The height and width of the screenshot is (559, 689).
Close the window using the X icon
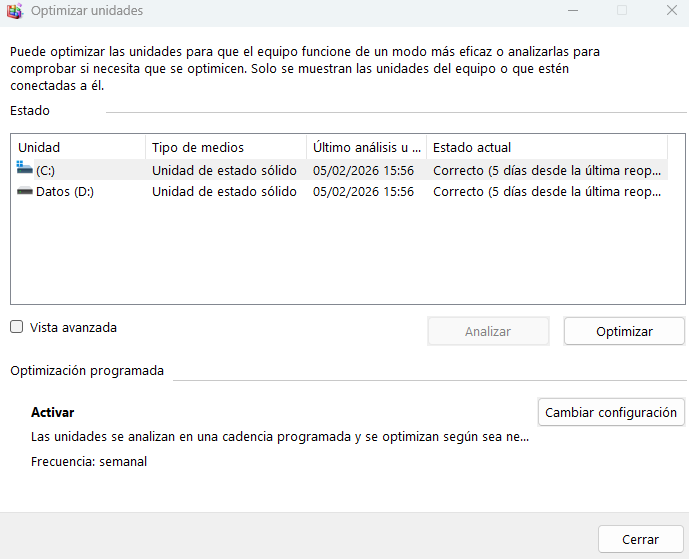coord(670,11)
